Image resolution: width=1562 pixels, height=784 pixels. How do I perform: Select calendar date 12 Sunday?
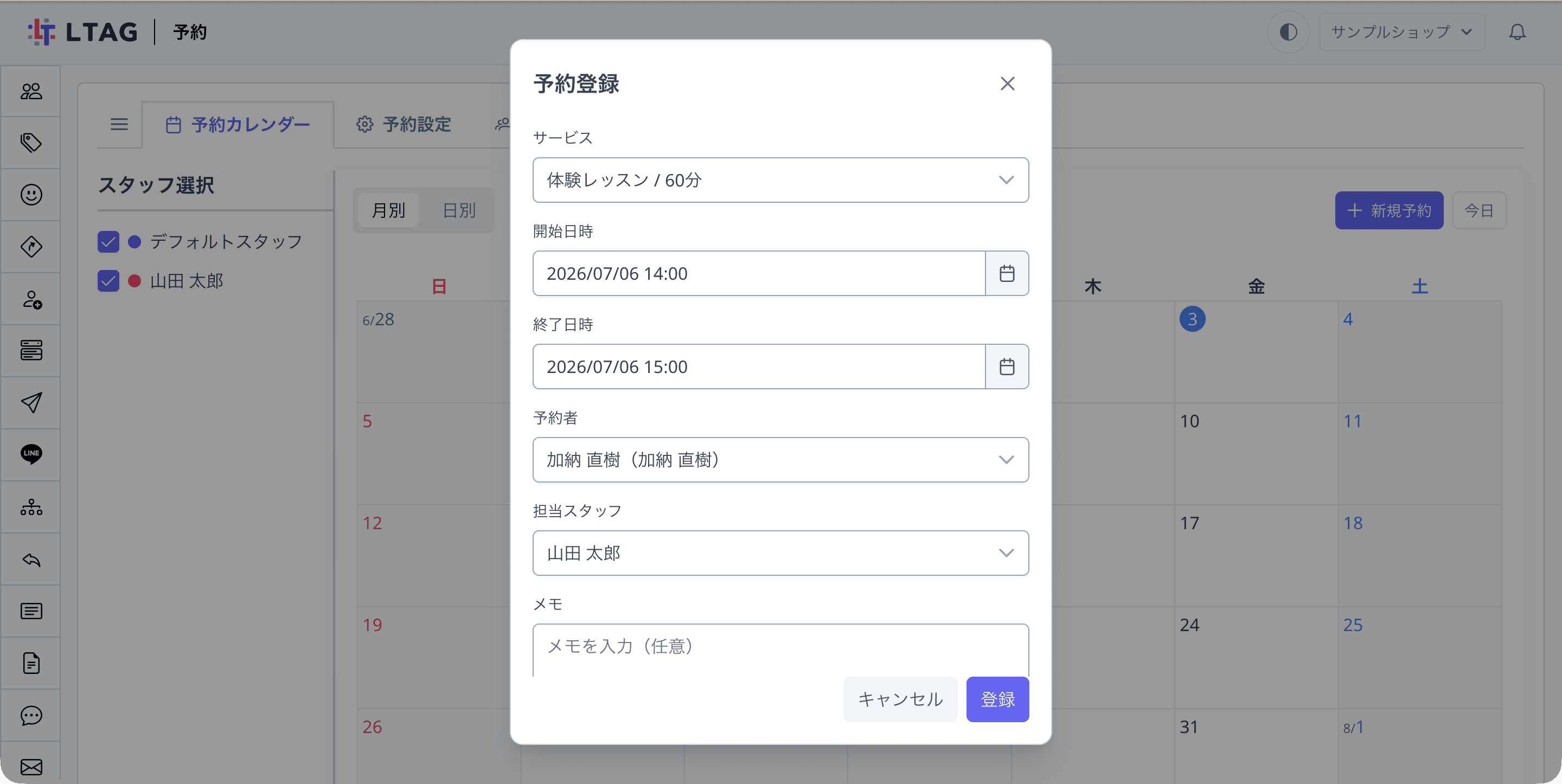[372, 523]
